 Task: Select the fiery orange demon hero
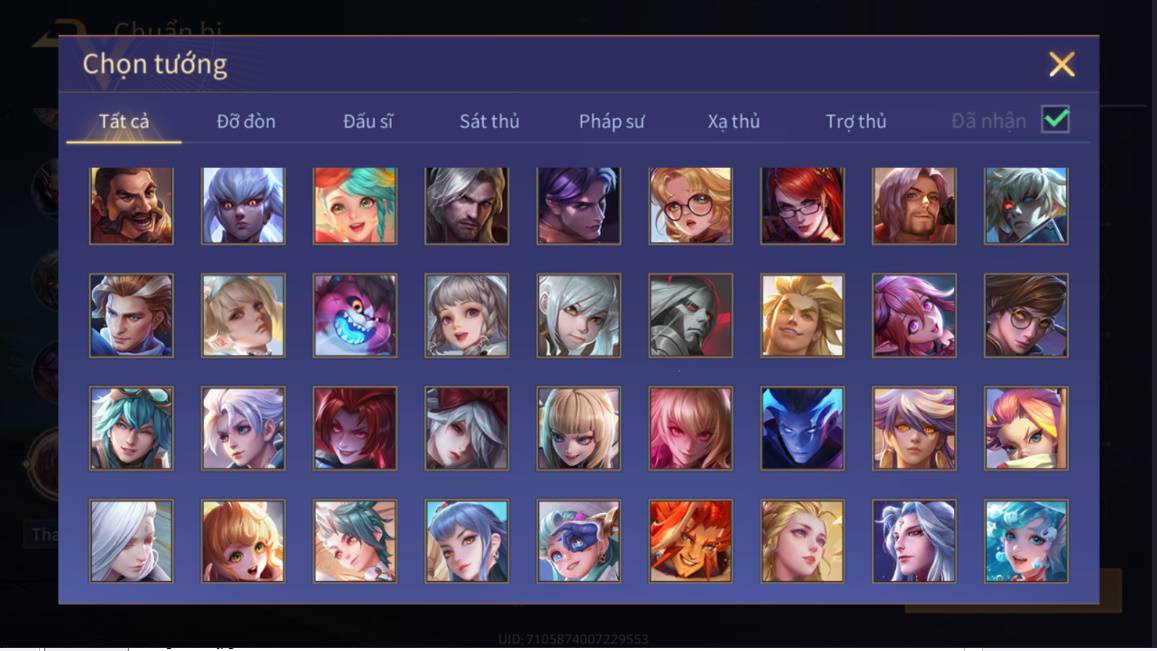point(691,541)
